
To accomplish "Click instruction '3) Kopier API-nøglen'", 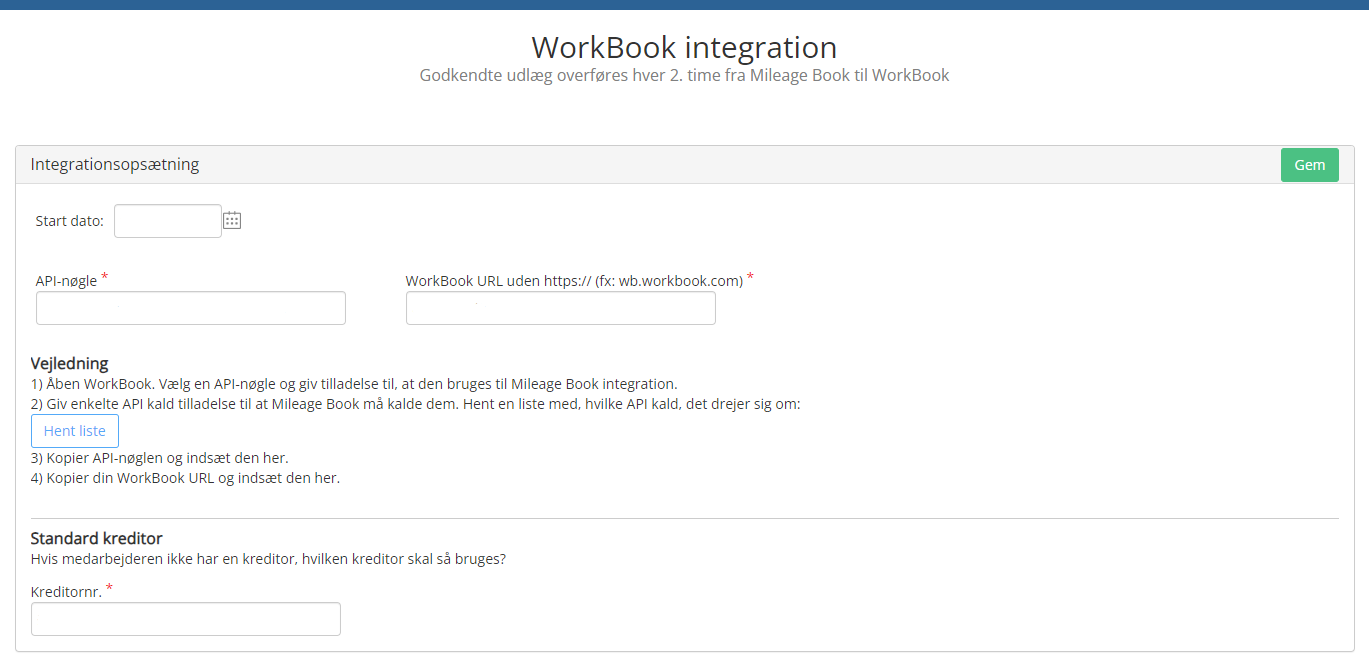I will (x=160, y=458).
